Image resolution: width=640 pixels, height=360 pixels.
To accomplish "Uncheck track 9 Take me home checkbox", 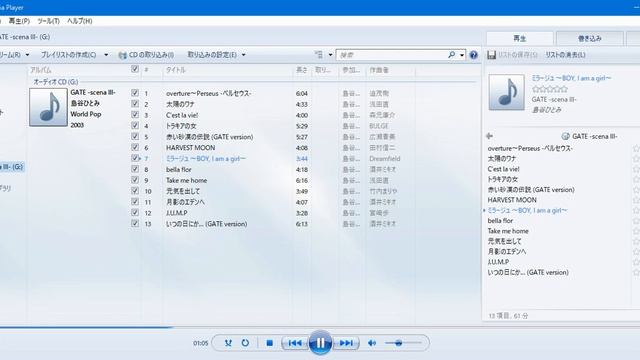I will 135,180.
